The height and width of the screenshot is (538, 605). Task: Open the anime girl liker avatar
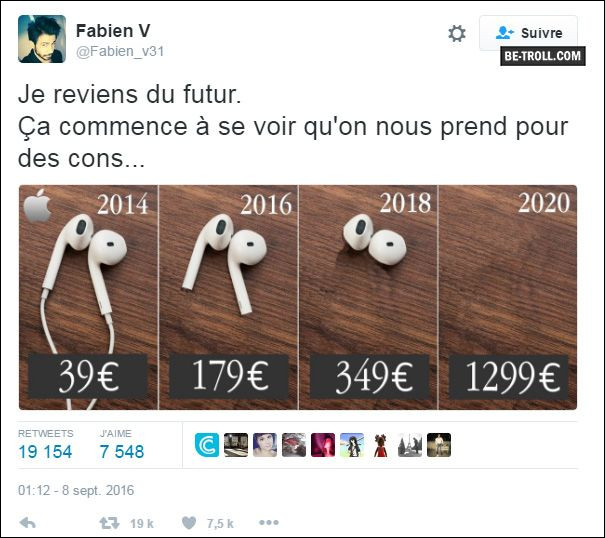point(352,445)
